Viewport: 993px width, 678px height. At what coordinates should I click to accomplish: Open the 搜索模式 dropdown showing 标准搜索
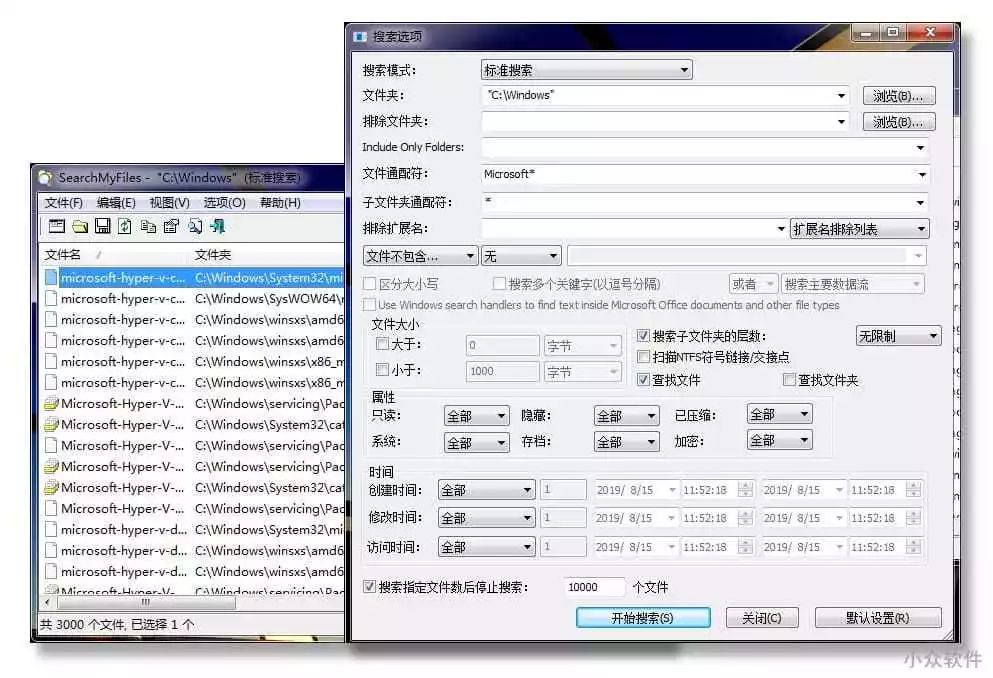(x=586, y=70)
